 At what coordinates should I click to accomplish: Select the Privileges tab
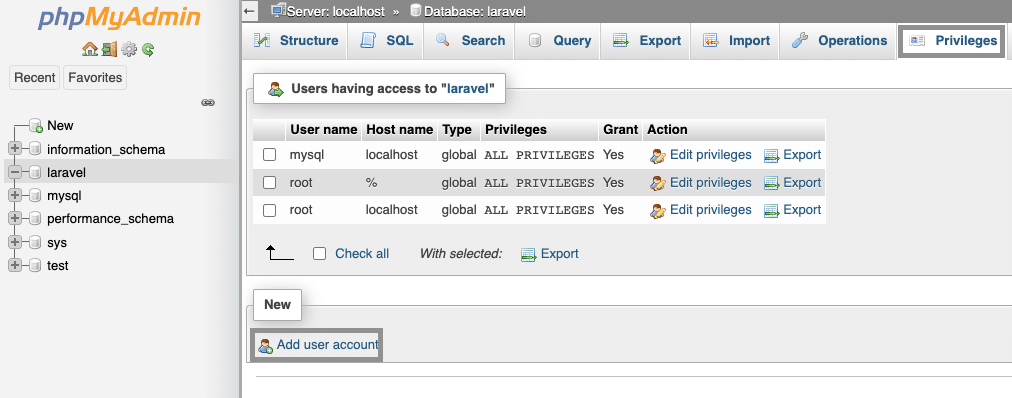point(951,41)
